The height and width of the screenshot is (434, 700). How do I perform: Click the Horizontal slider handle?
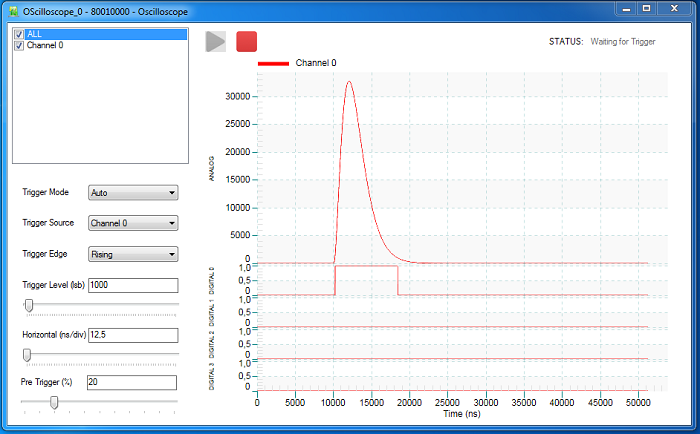pyautogui.click(x=27, y=355)
